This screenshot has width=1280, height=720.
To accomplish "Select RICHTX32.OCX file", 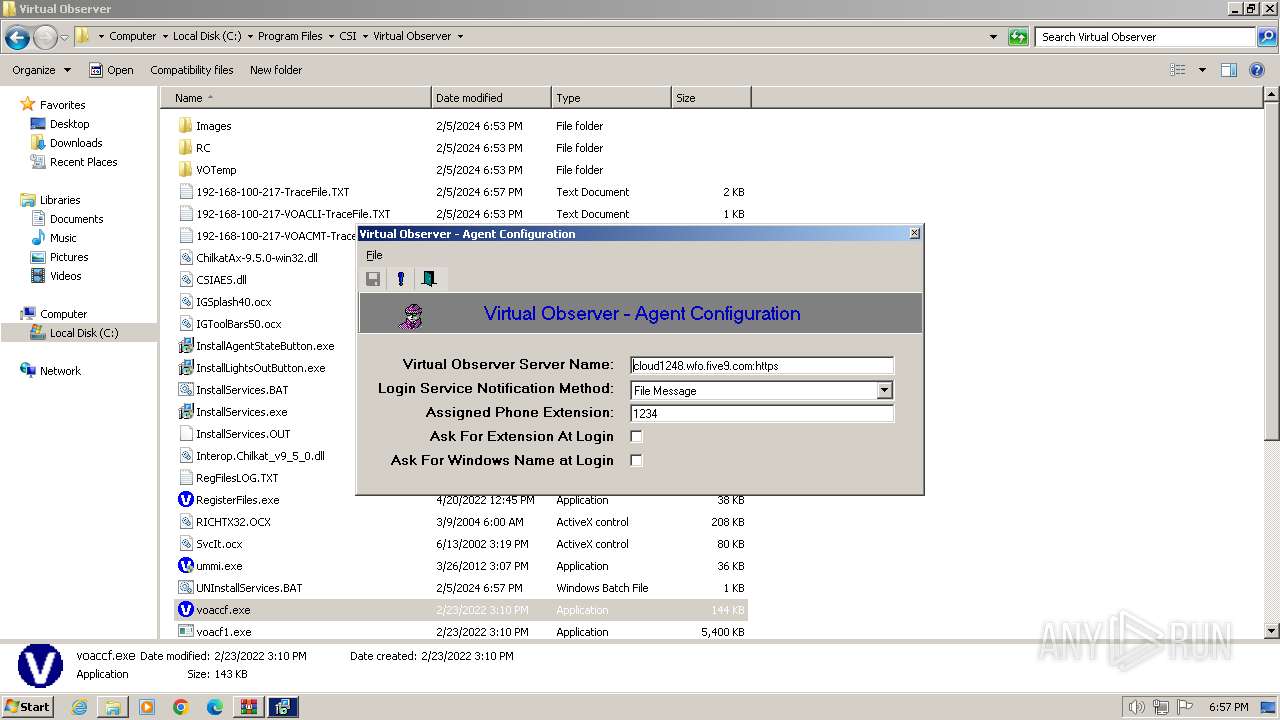I will click(x=233, y=522).
